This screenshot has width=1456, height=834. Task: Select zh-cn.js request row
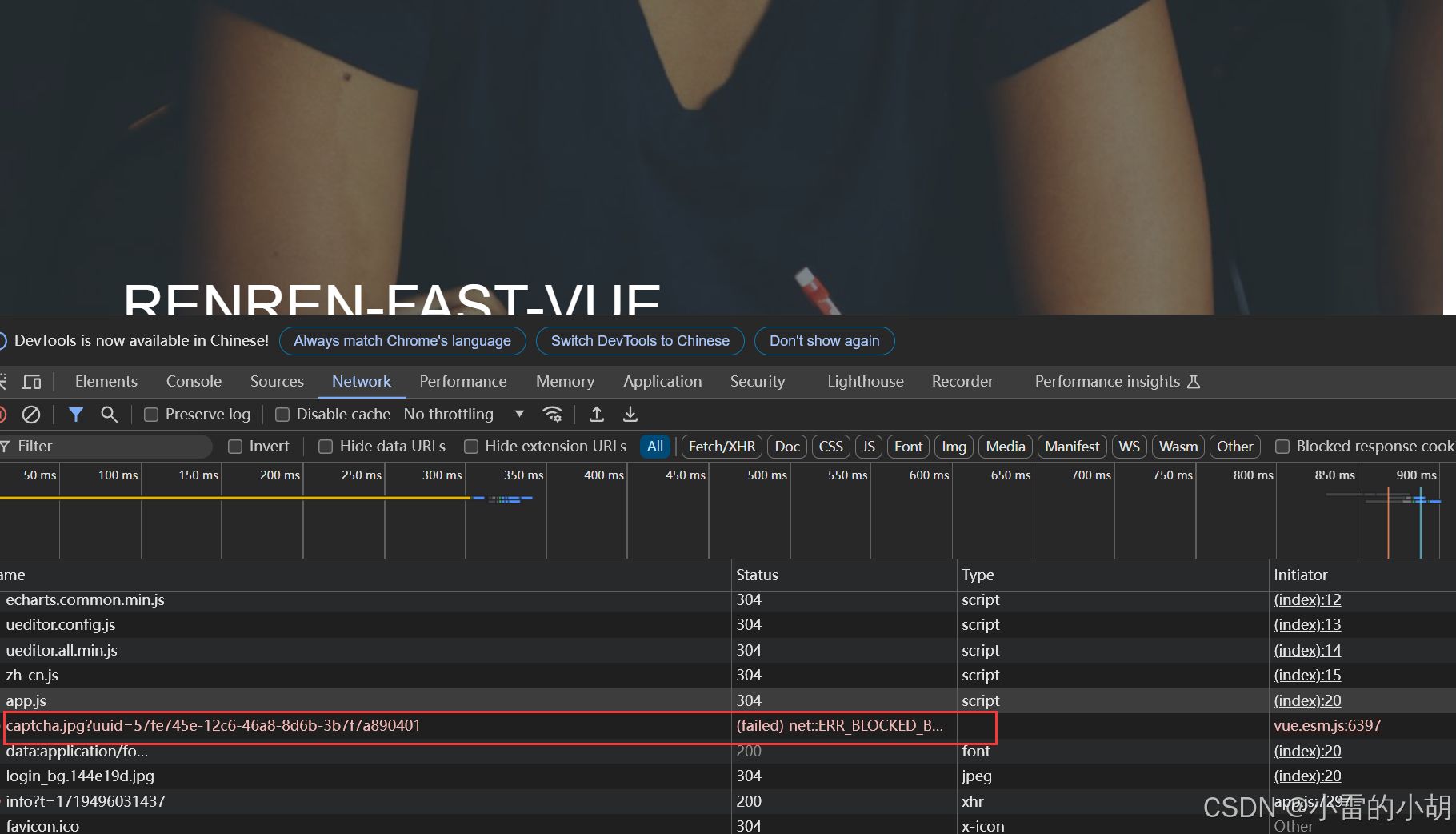[x=728, y=676]
